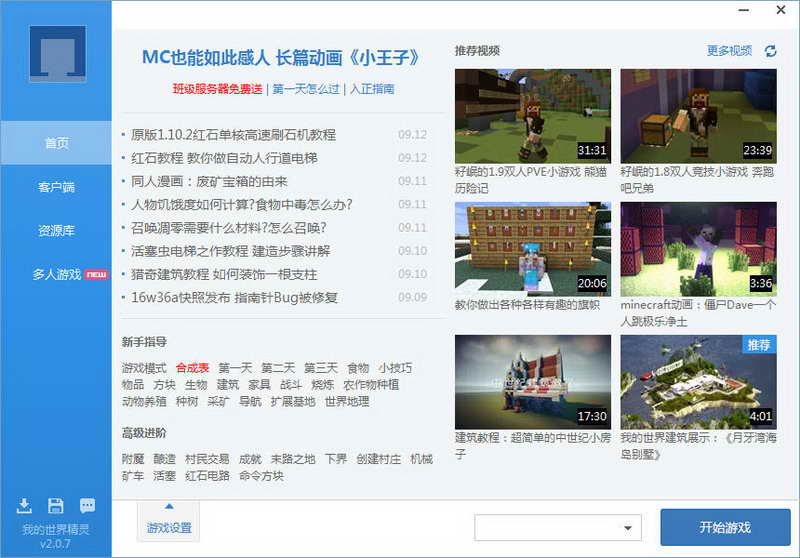Open the 第三天 guide link
800x558 pixels.
coord(321,368)
